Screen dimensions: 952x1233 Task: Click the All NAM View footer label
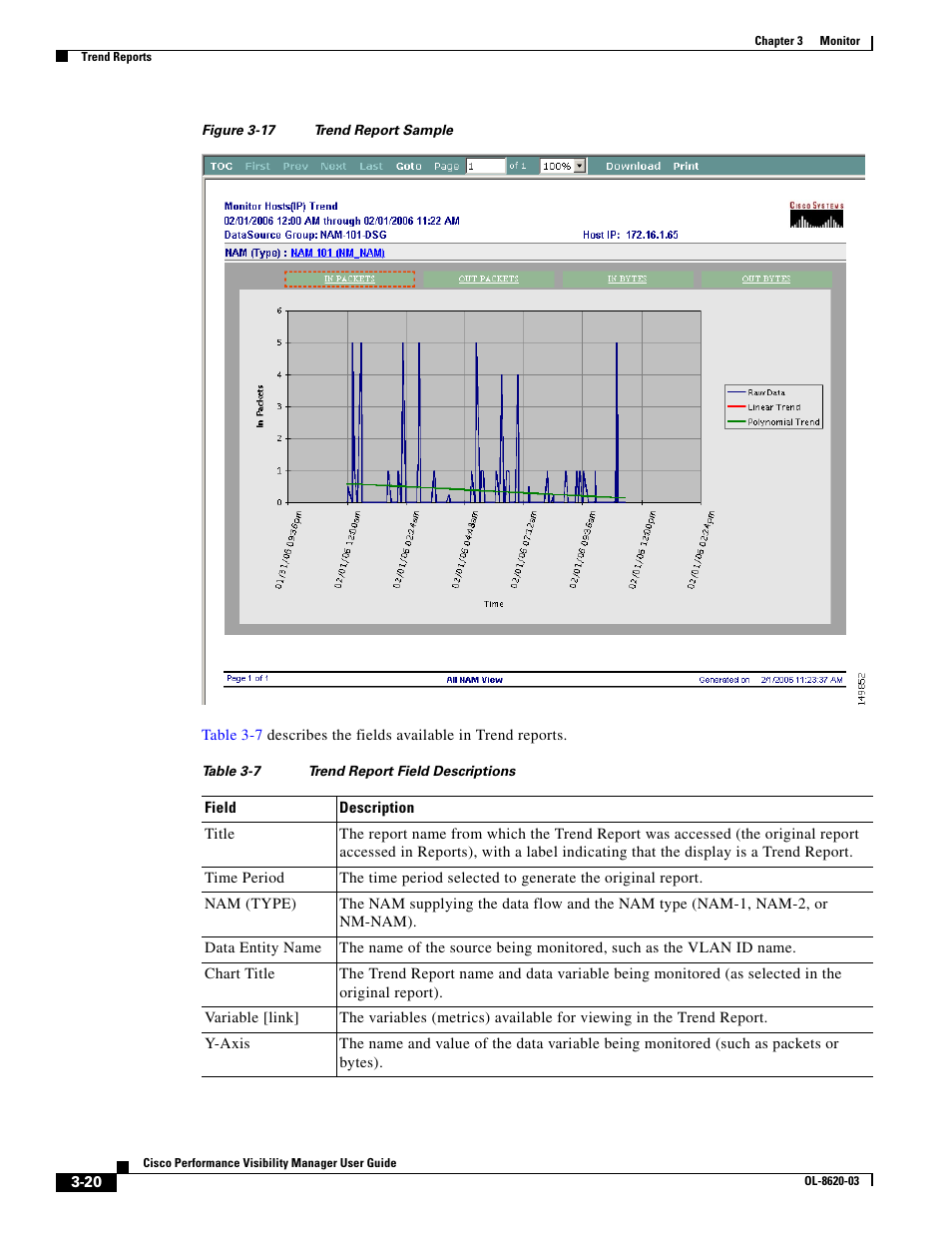pyautogui.click(x=475, y=680)
